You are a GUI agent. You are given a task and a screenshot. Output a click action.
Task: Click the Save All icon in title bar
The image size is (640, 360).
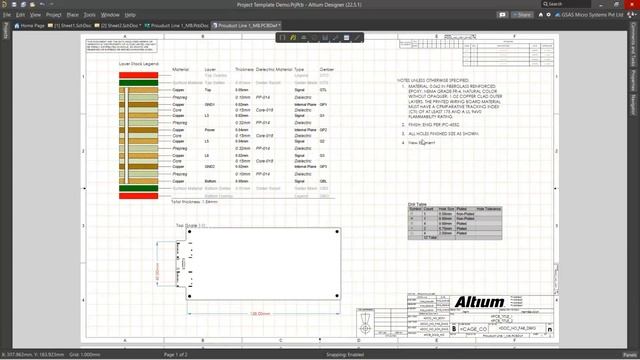[x=23, y=4]
